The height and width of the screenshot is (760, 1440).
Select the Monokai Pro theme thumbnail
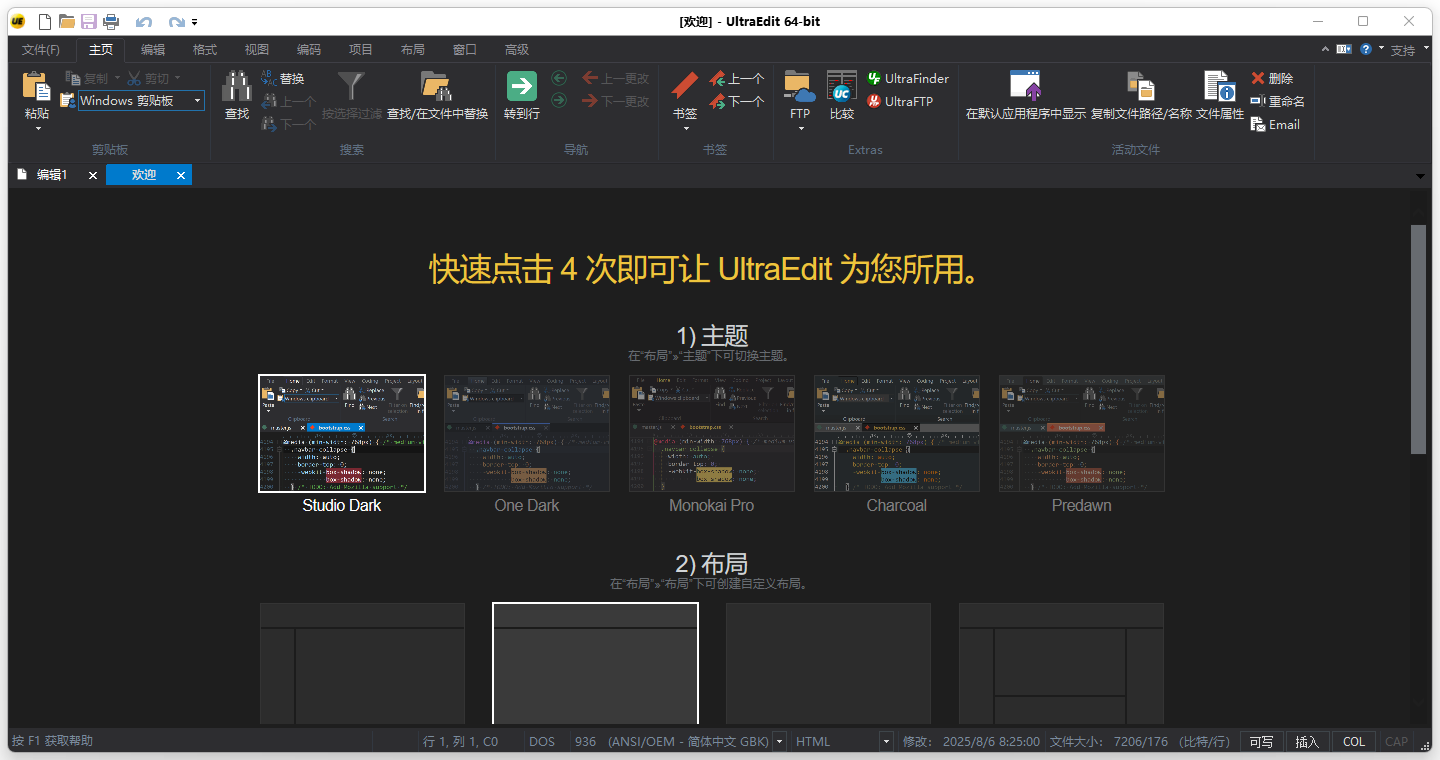[x=712, y=434]
